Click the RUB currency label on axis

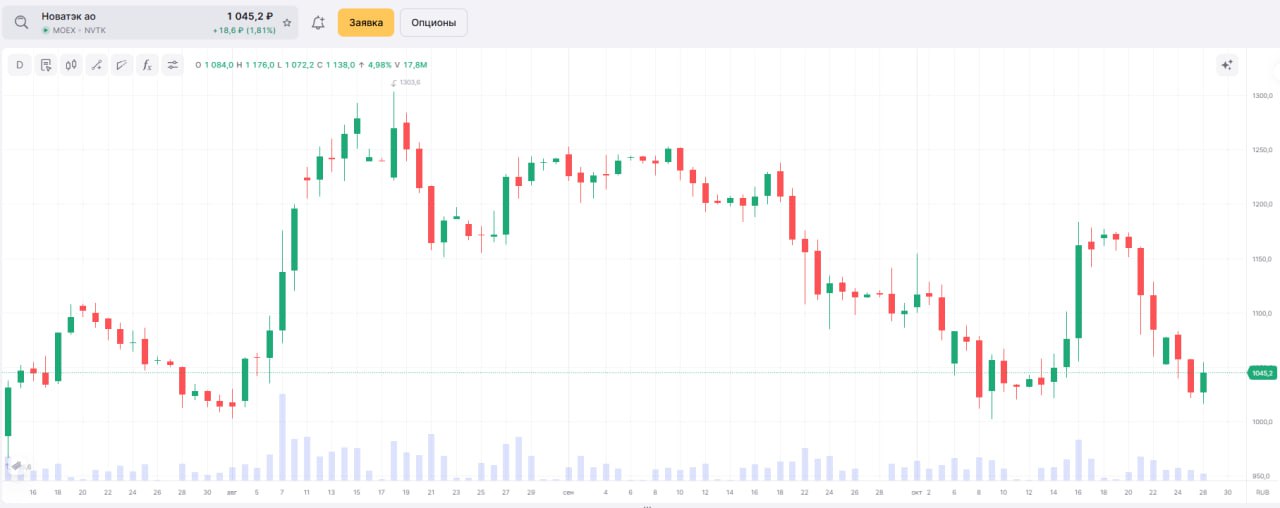(x=1261, y=493)
